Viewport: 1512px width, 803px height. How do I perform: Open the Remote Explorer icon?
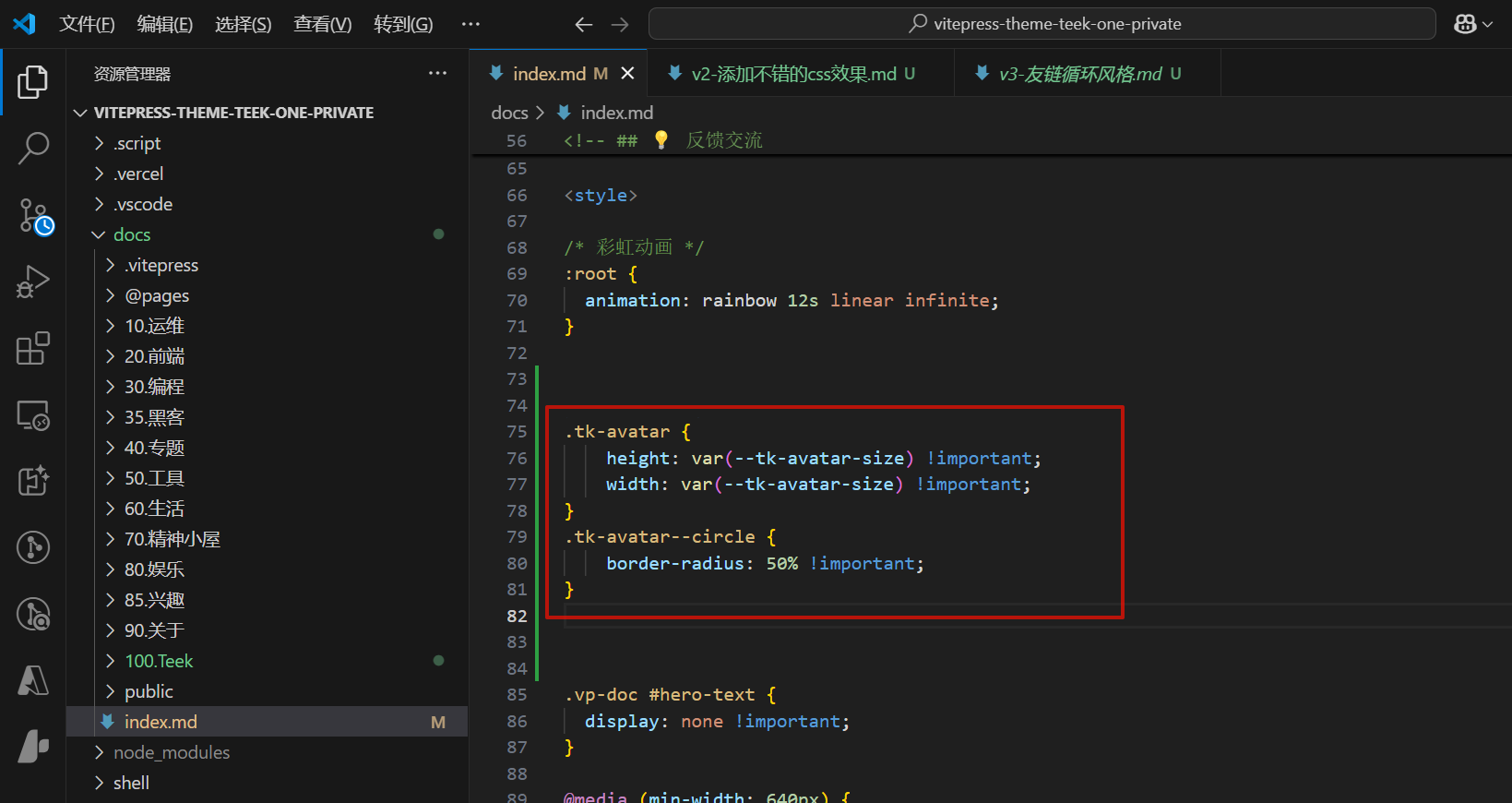(33, 415)
